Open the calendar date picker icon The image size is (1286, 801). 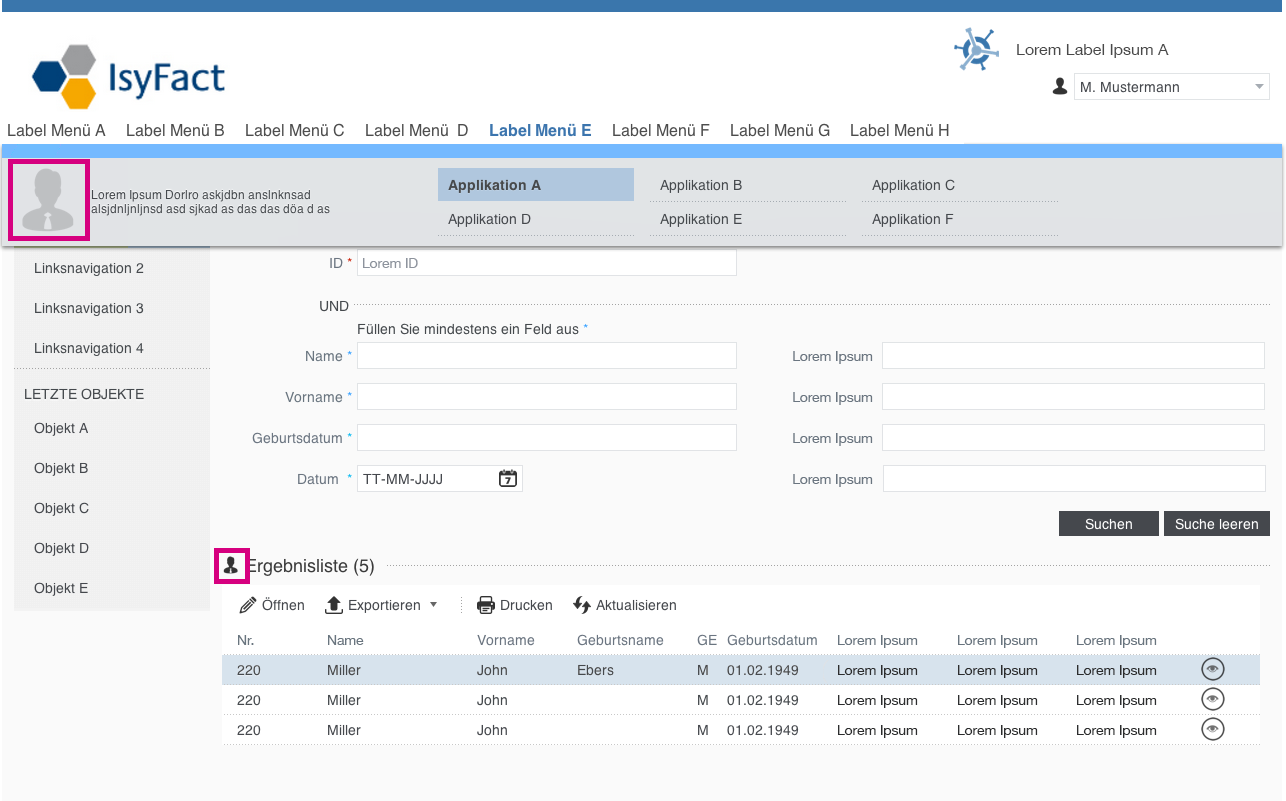click(x=508, y=479)
